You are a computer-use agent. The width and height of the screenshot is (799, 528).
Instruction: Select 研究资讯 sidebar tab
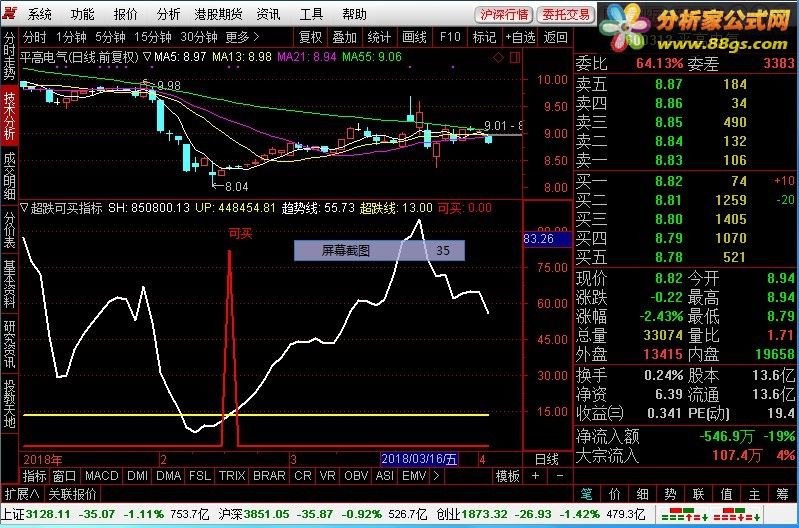coord(10,344)
